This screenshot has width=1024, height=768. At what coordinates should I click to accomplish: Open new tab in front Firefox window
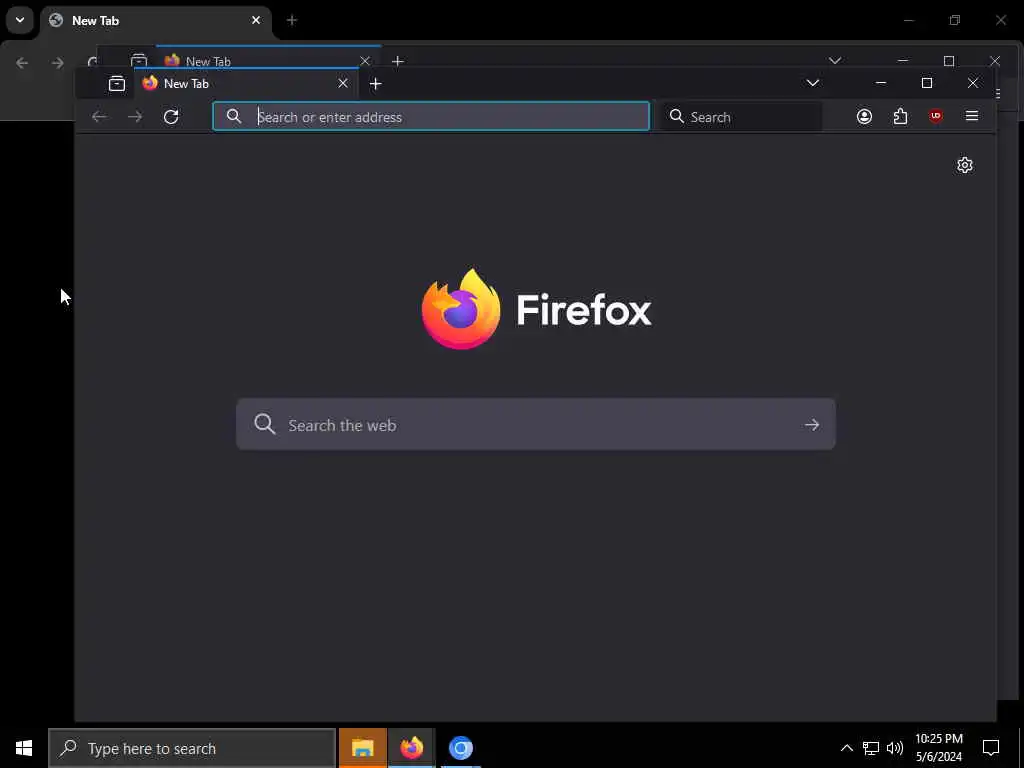coord(376,84)
